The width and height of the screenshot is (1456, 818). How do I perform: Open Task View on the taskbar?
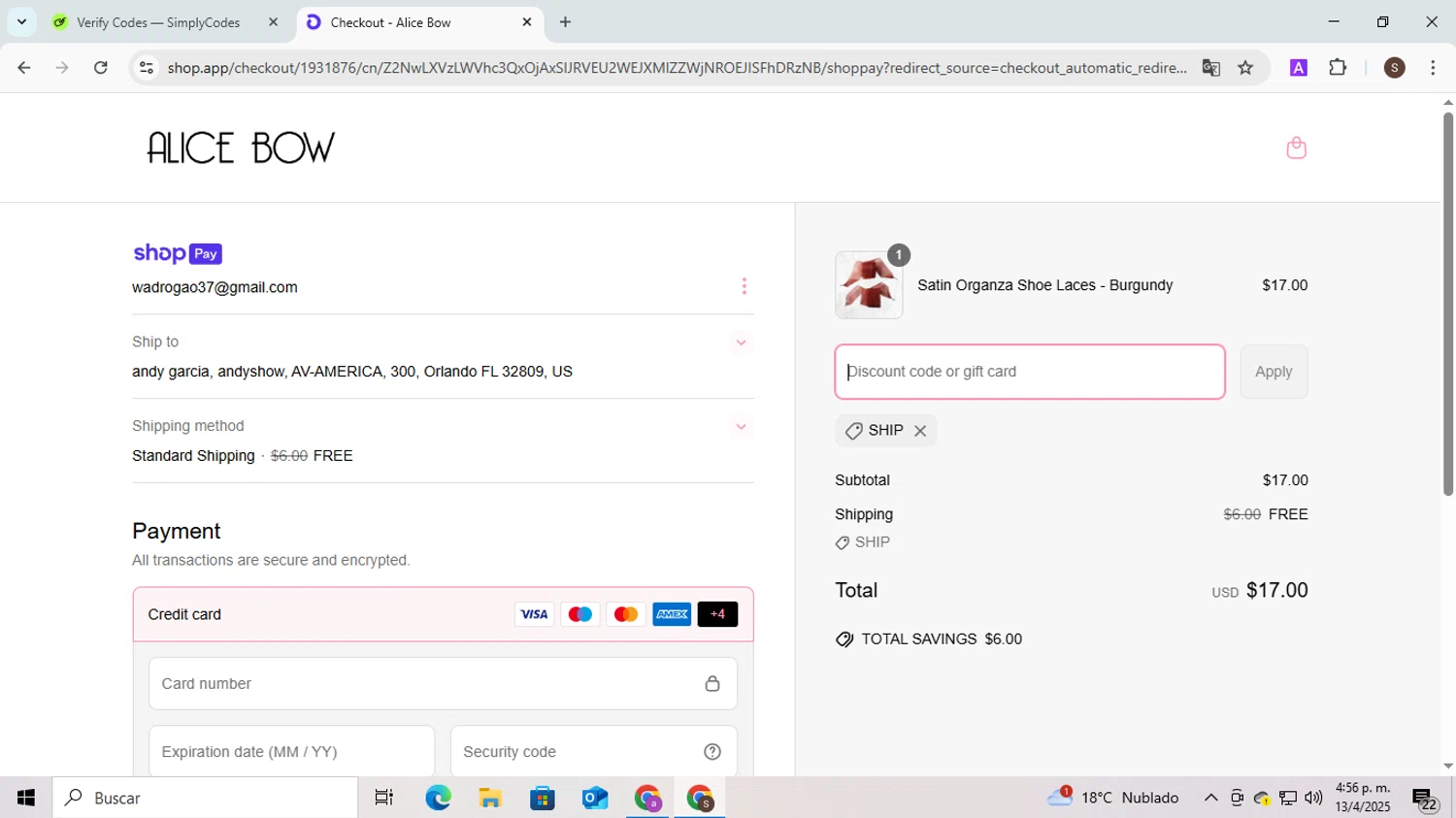point(384,798)
